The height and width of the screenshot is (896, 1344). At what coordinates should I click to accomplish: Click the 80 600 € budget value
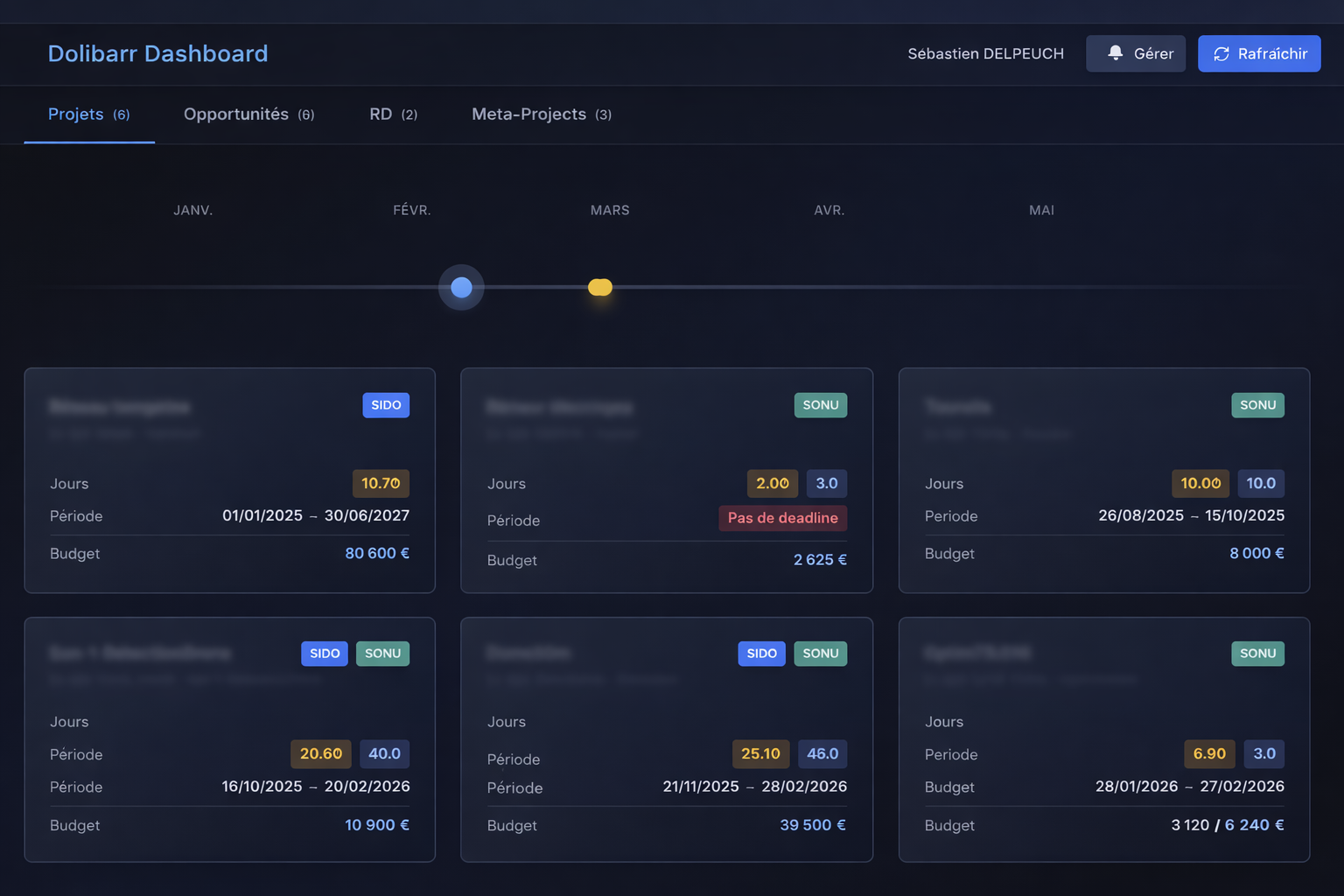tap(377, 553)
